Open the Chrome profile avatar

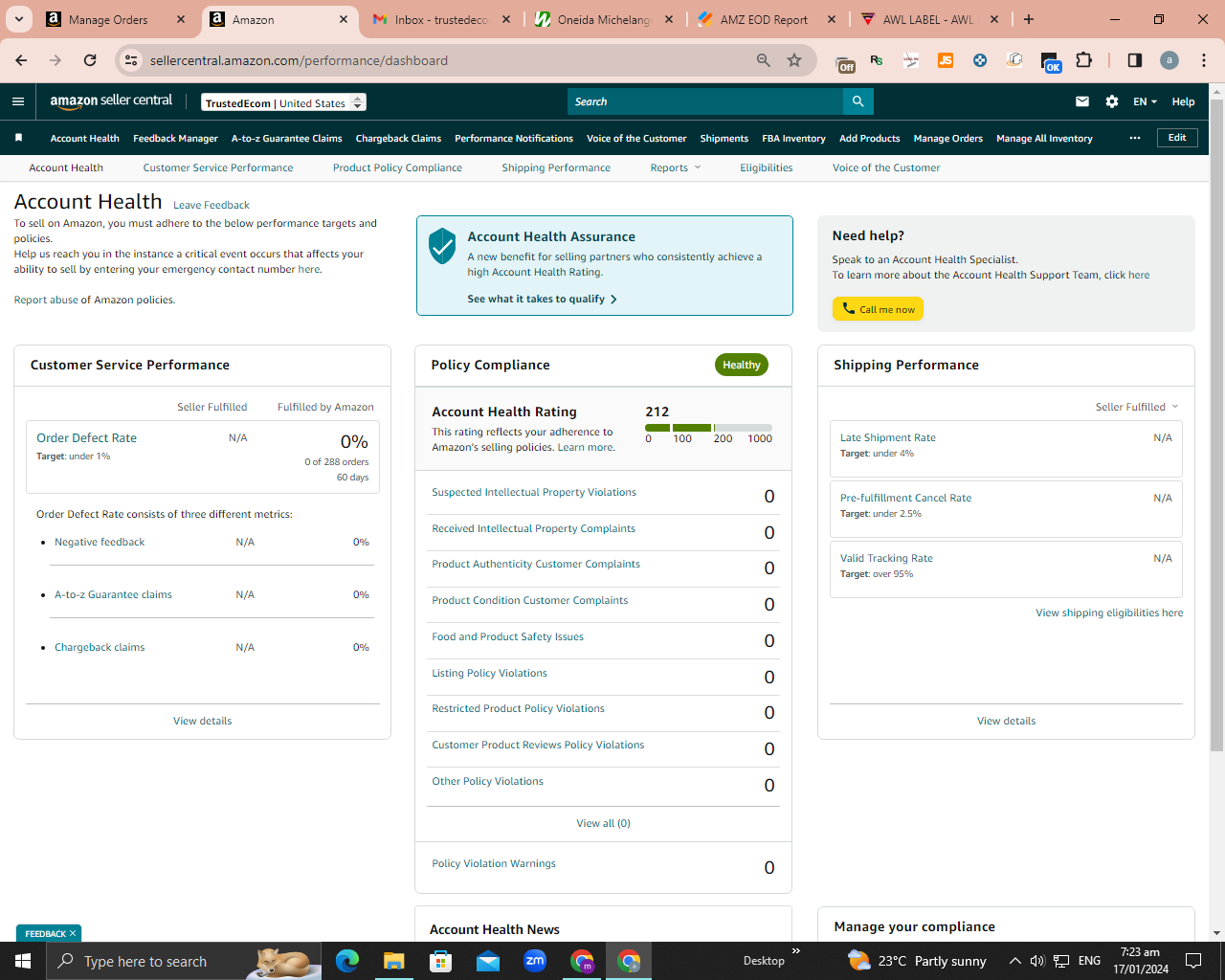pyautogui.click(x=1169, y=60)
